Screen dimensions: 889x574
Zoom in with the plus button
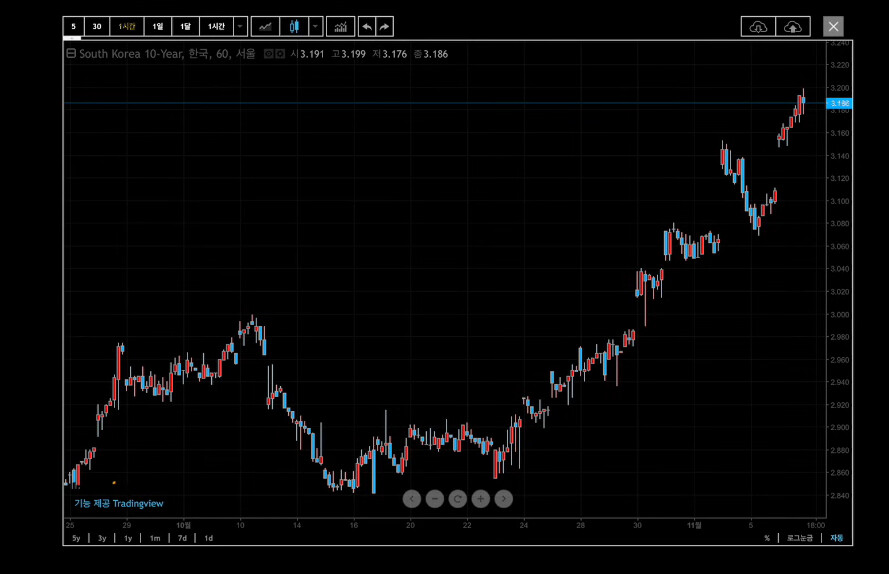pyautogui.click(x=480, y=499)
